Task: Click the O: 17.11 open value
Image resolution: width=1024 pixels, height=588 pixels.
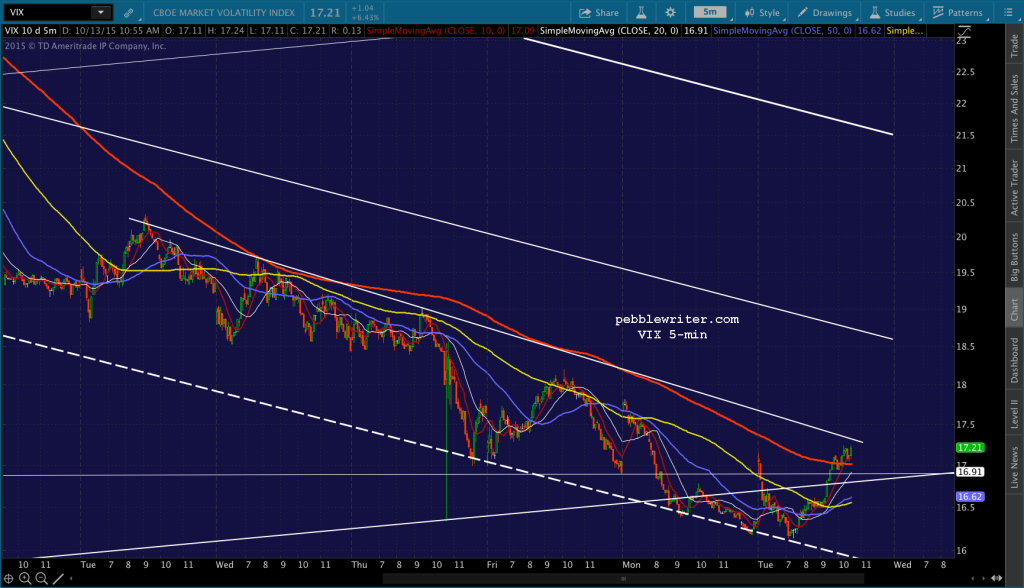Action: [184, 31]
